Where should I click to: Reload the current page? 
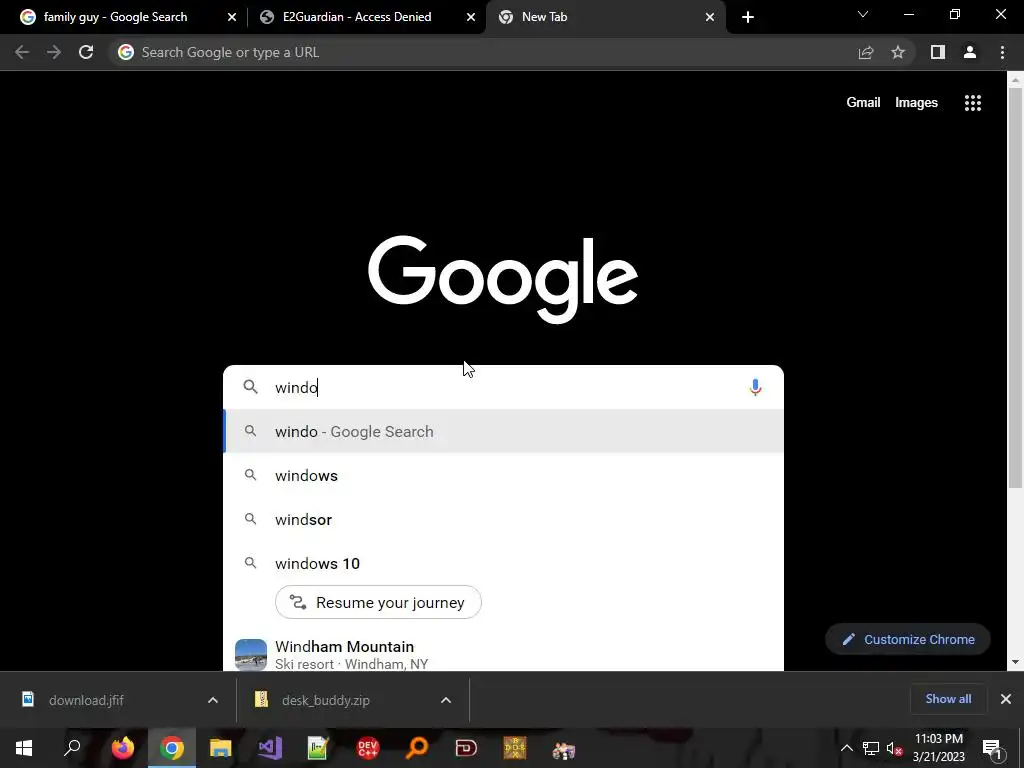86,52
